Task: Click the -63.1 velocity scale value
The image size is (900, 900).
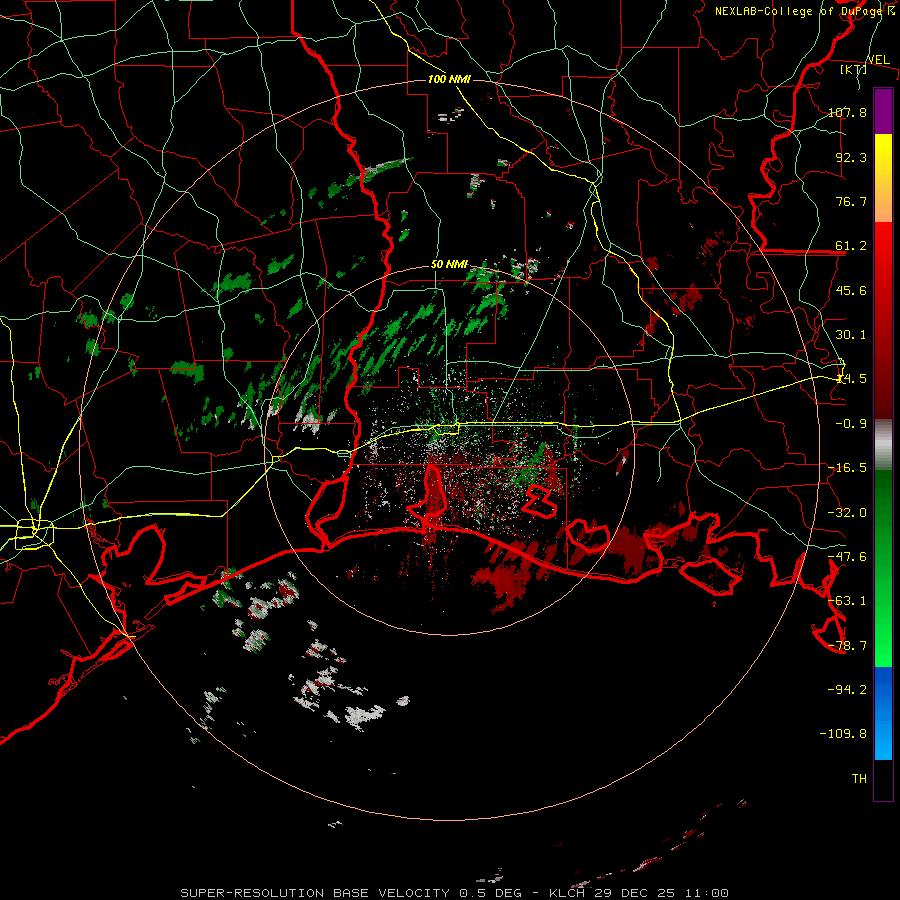Action: tap(847, 601)
